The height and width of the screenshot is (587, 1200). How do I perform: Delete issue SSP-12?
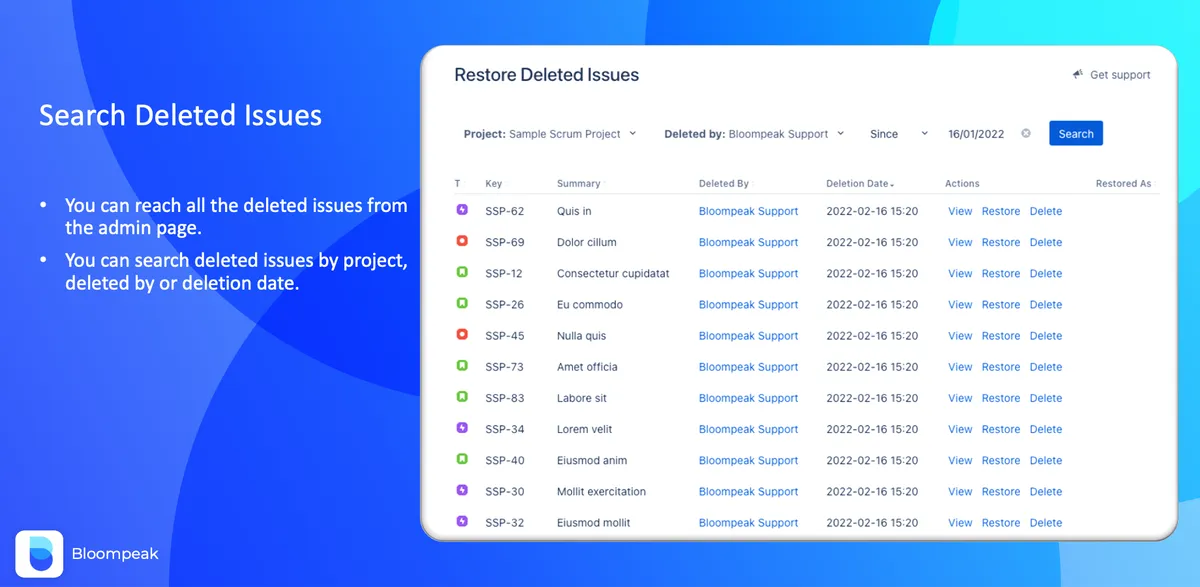(x=1046, y=273)
